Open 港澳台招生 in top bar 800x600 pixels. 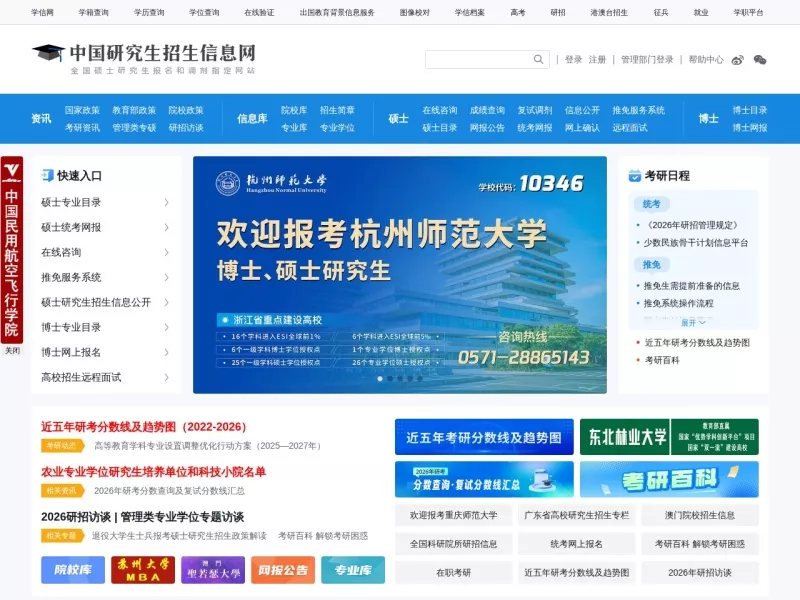click(x=609, y=12)
